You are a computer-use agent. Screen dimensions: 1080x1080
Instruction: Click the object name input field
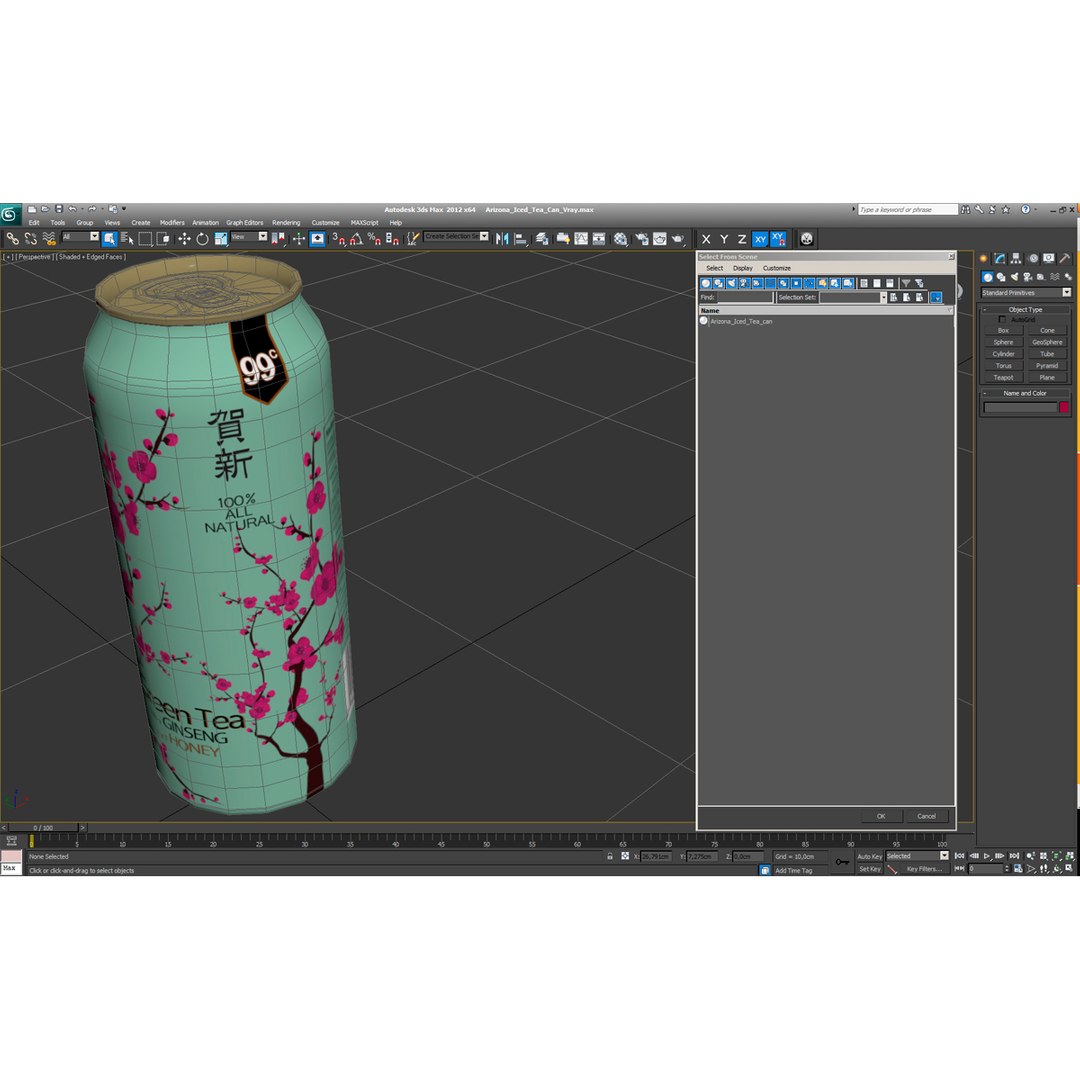[1020, 408]
